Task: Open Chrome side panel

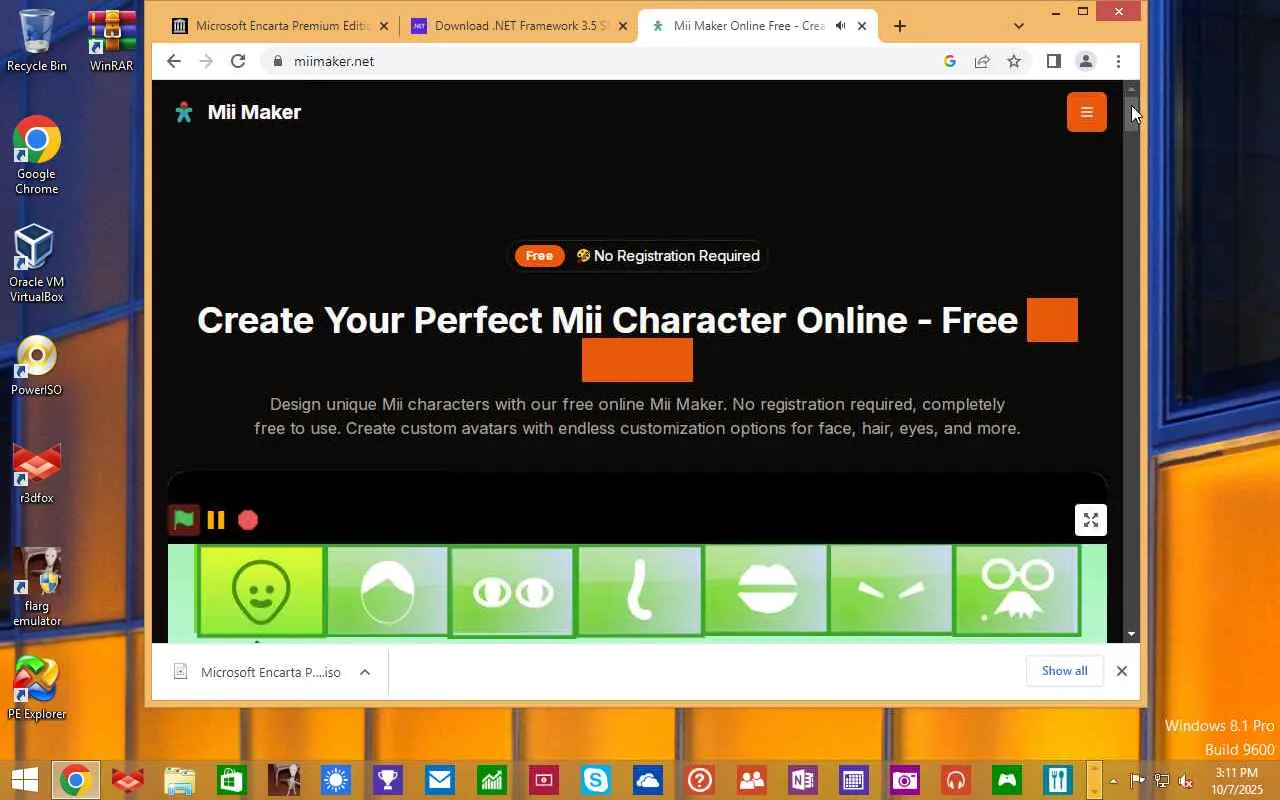Action: pyautogui.click(x=1053, y=61)
